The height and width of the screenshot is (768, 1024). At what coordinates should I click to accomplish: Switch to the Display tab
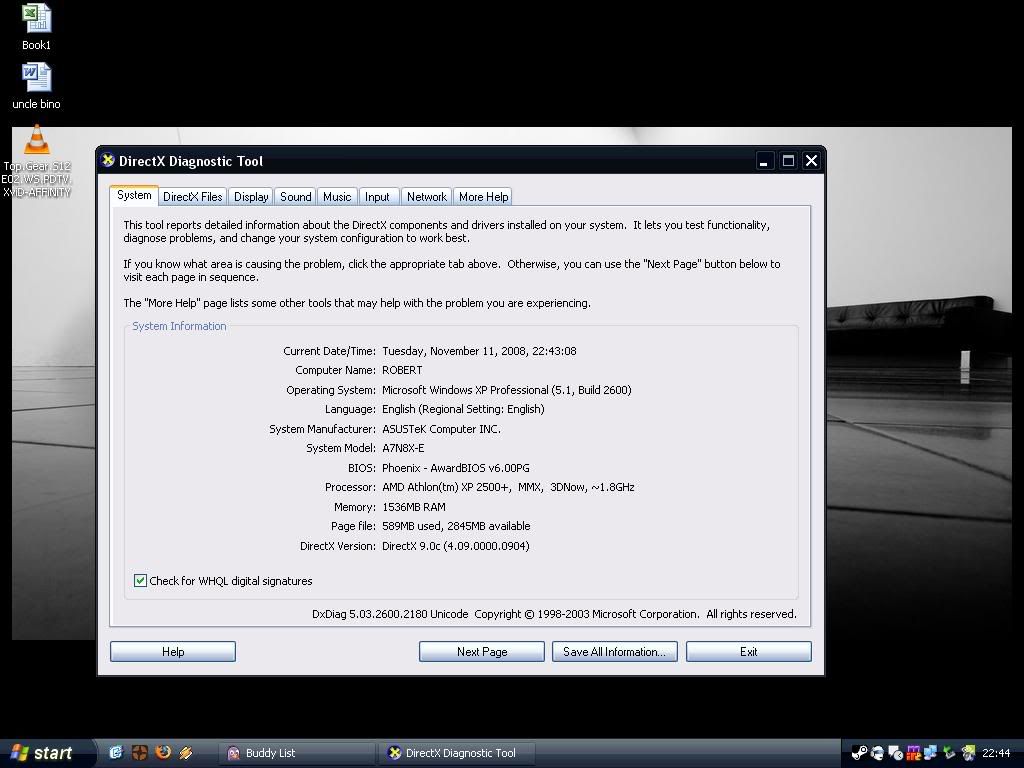point(251,197)
